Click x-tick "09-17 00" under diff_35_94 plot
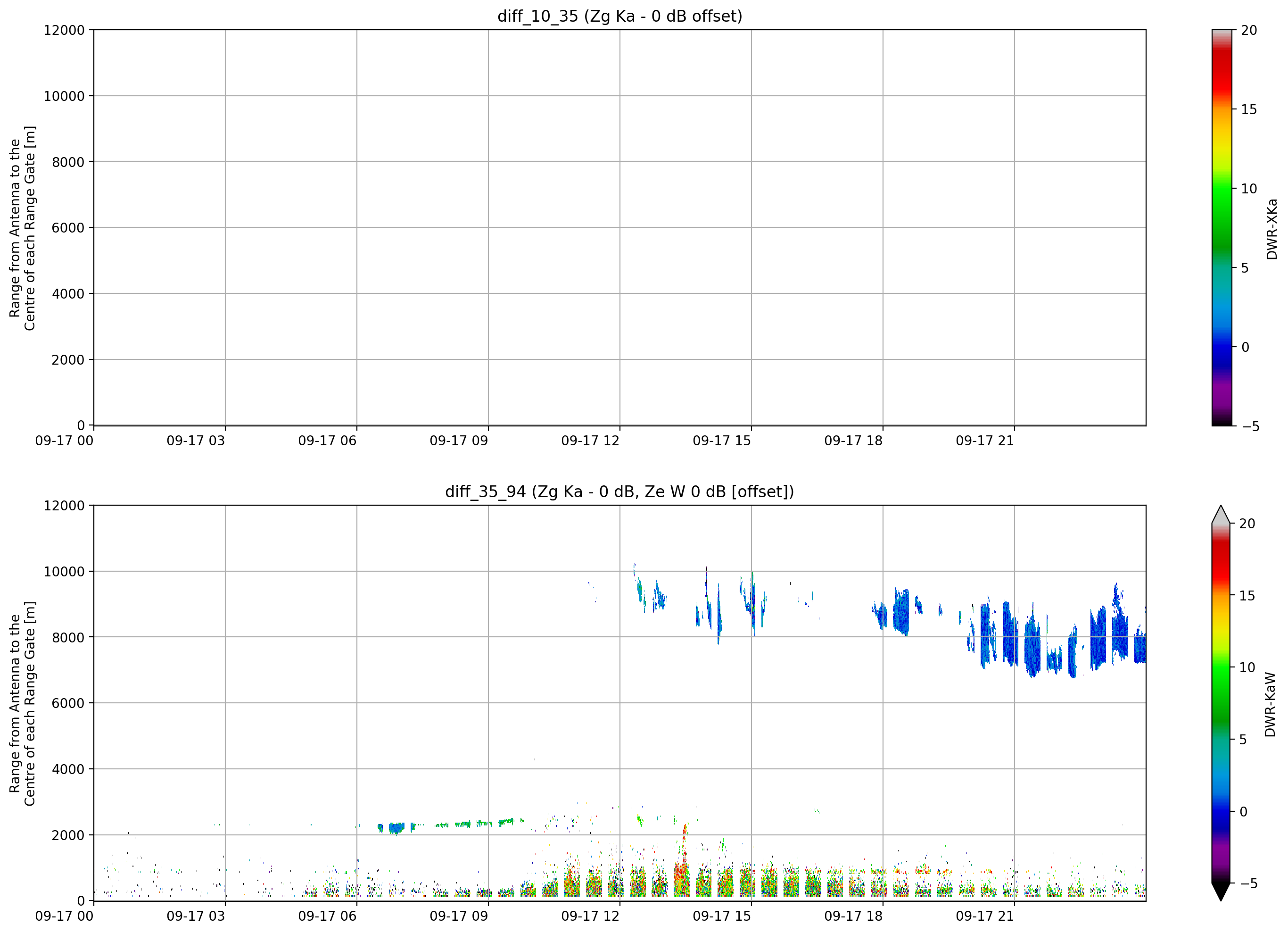This screenshot has height=933, width=1288. coord(64,916)
